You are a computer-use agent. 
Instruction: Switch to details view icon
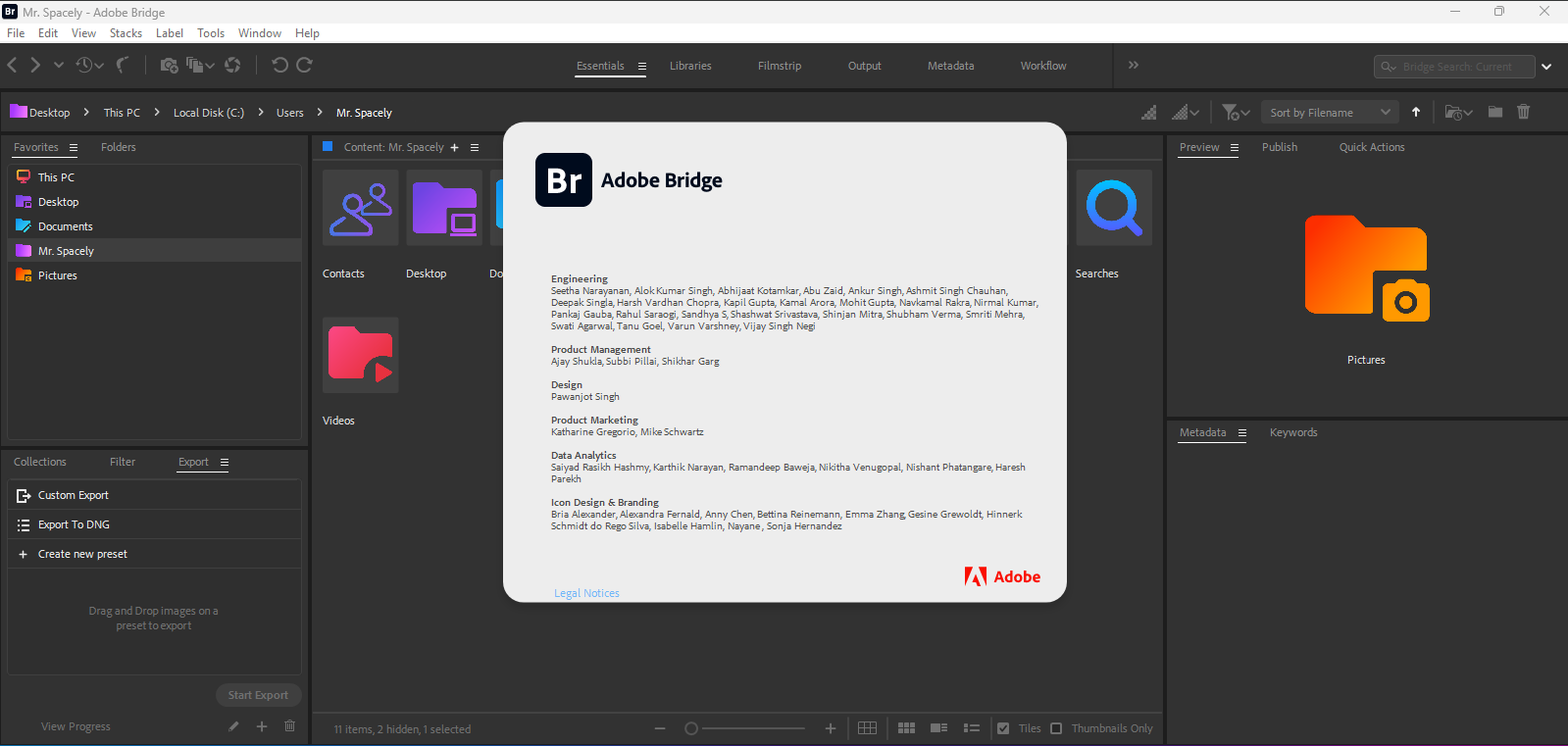click(x=938, y=728)
